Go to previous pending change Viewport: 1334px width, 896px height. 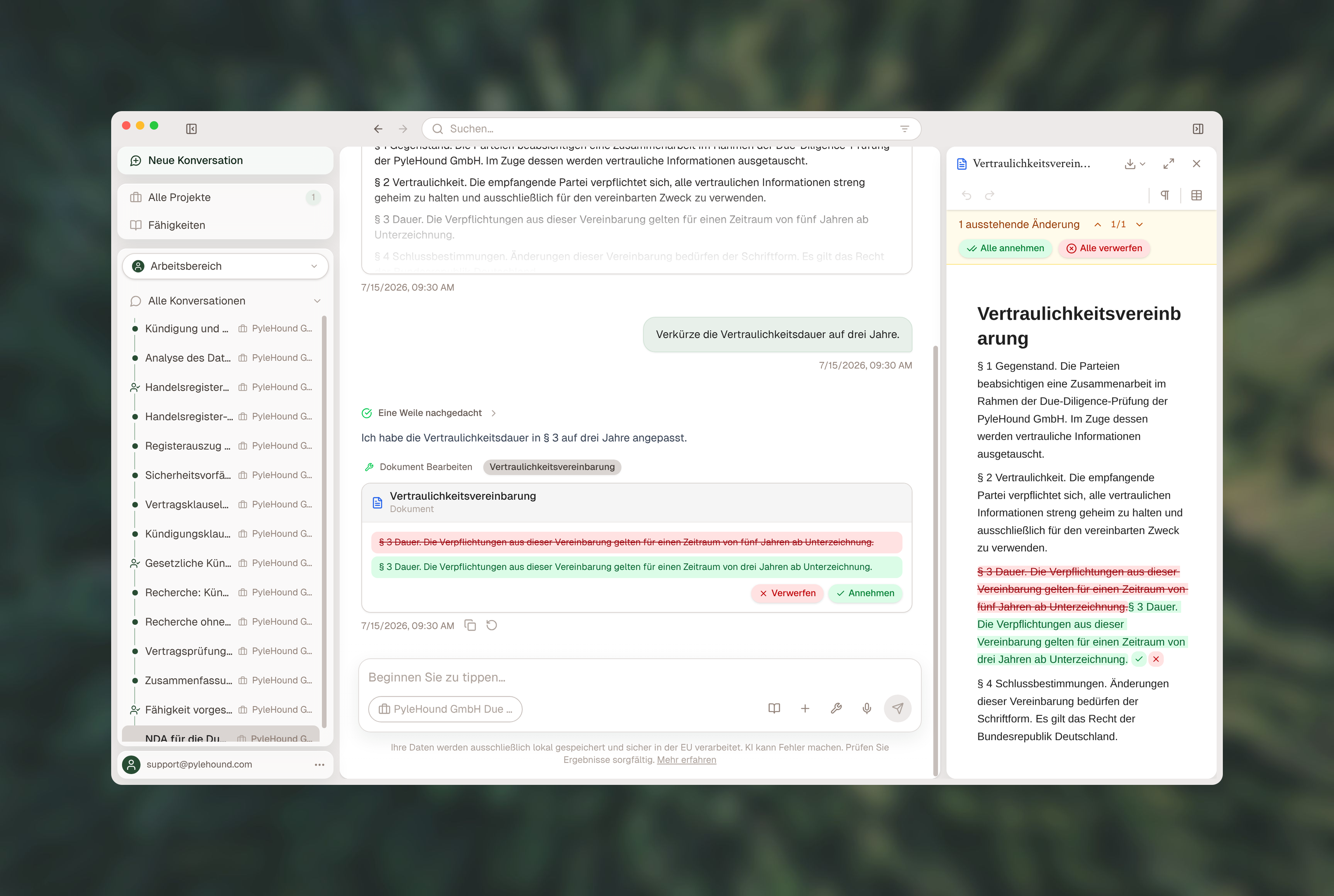1097,225
